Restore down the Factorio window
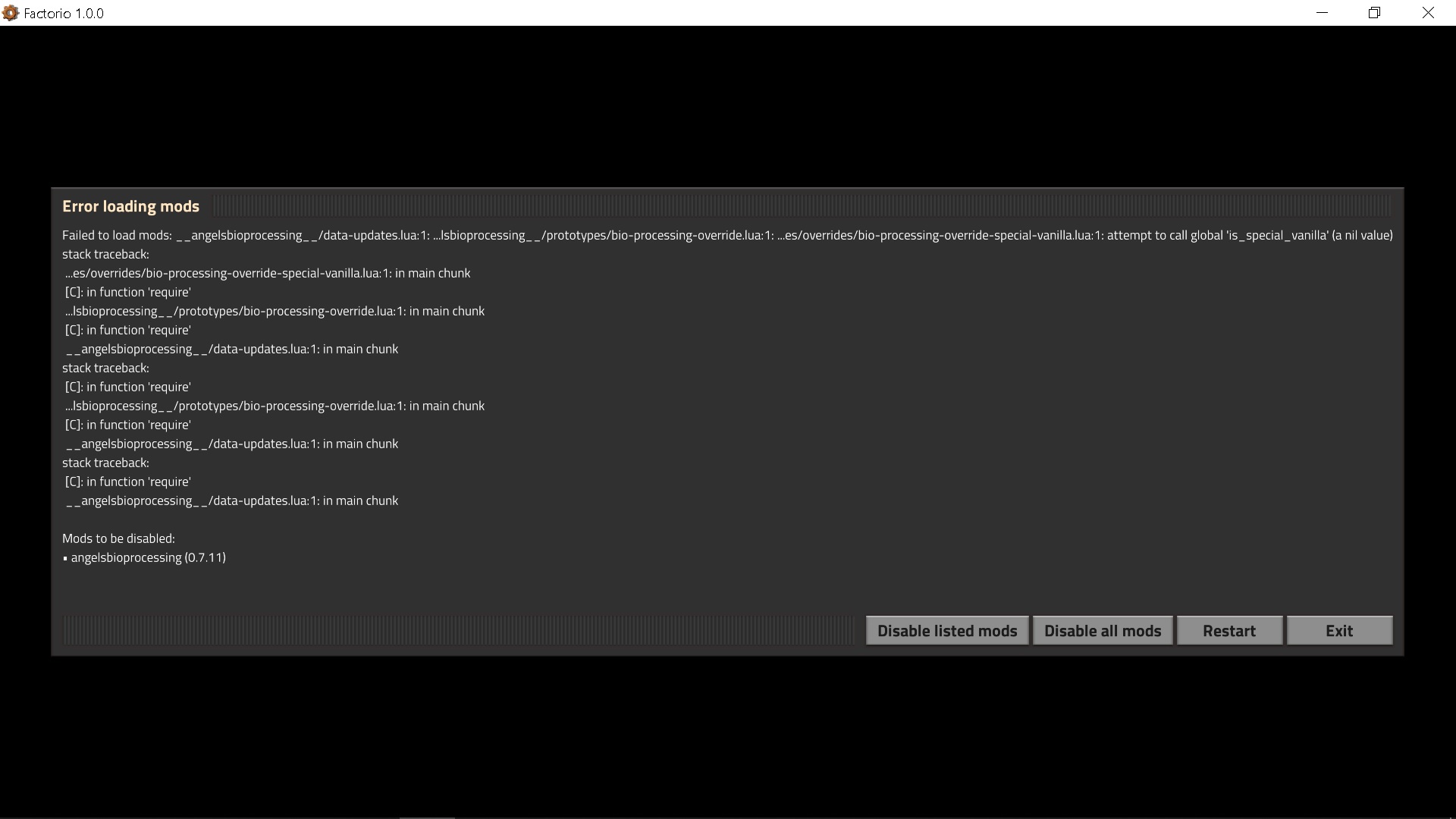Screen dimensions: 1456x819 [1374, 13]
